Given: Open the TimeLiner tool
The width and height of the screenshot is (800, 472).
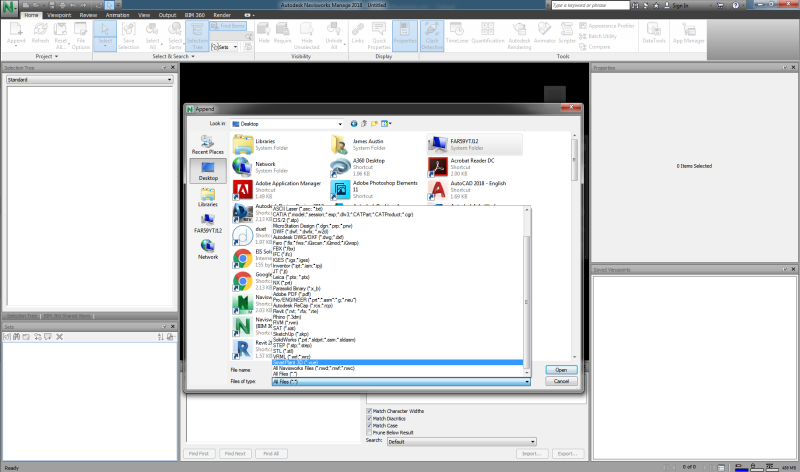Looking at the screenshot, I should (x=457, y=34).
